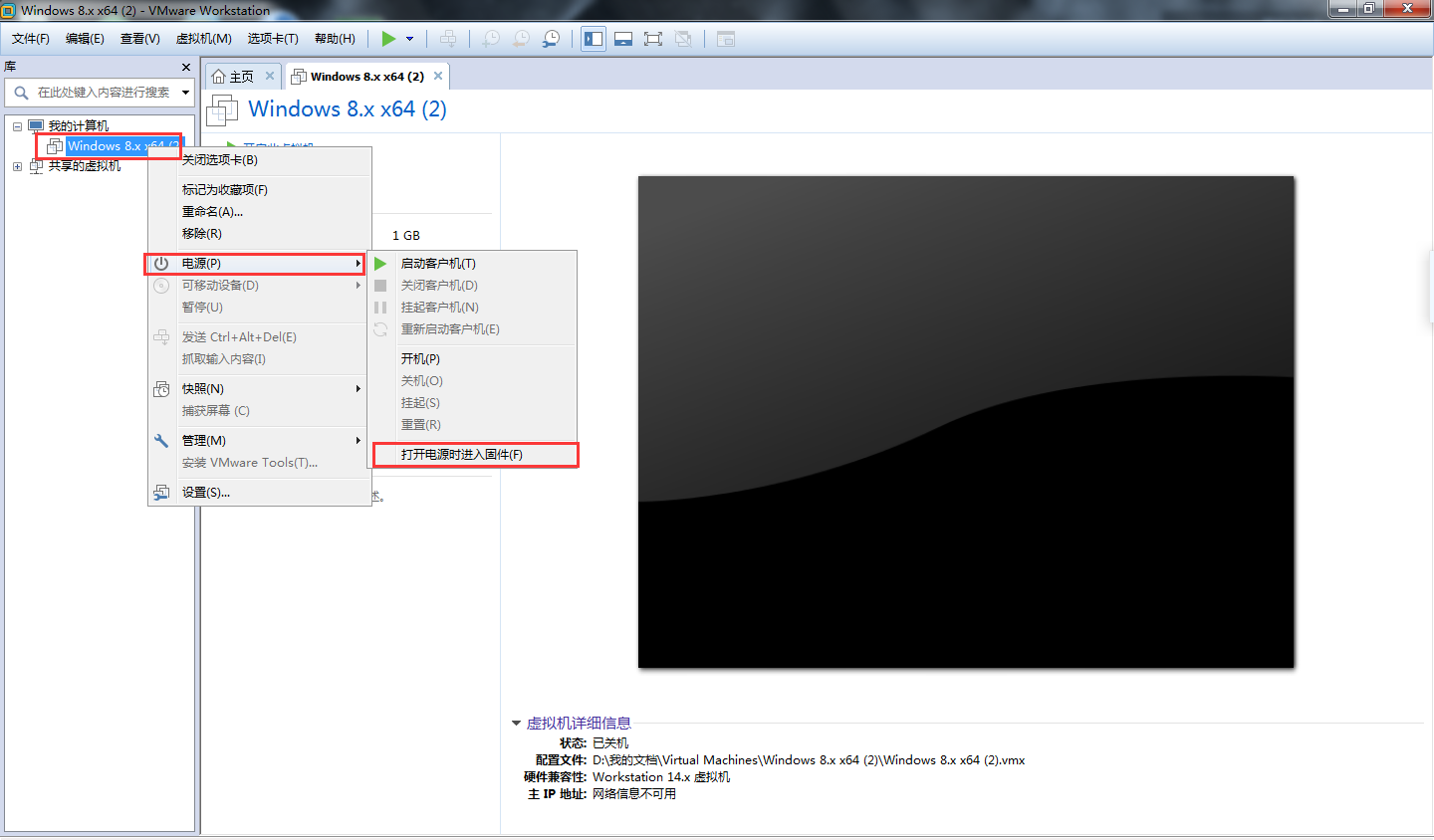Screen dimensions: 1434x840
Task: Click the wrench icon beside 管理(M)
Action: [161, 441]
